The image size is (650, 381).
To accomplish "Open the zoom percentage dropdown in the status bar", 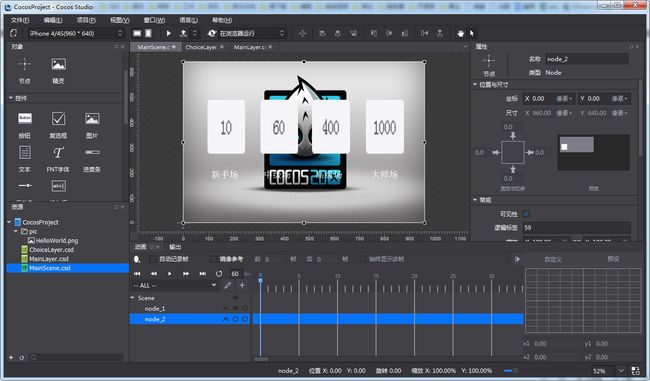I will tap(621, 371).
